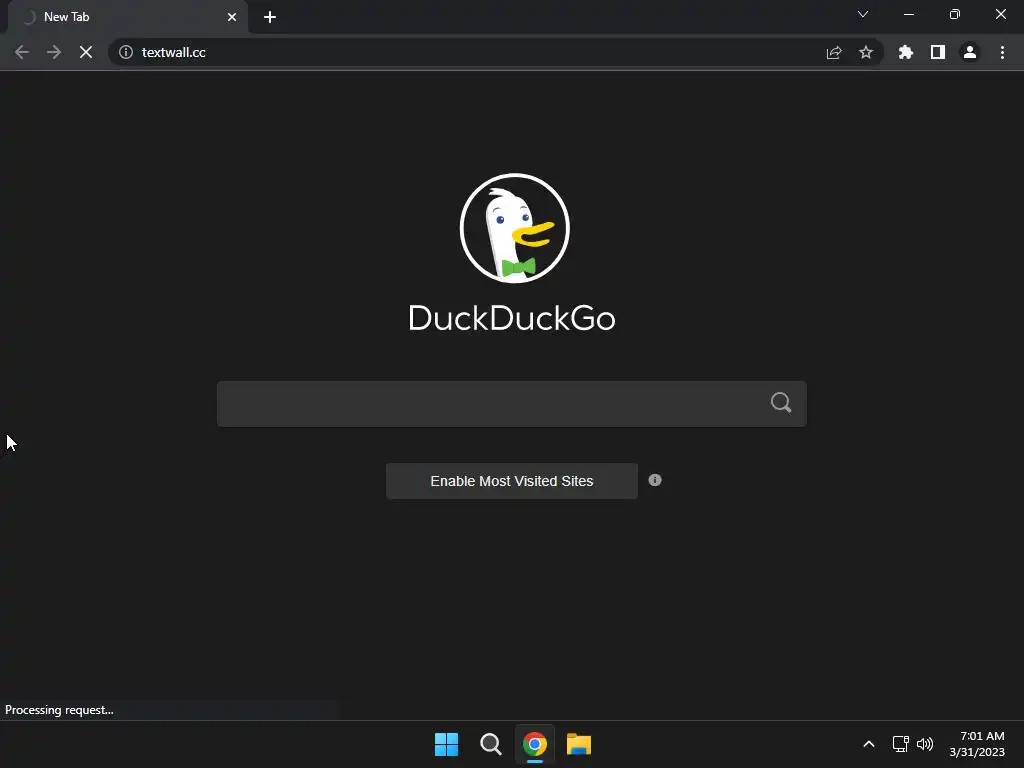Open the Extensions puzzle icon
The height and width of the screenshot is (768, 1024).
(x=906, y=52)
